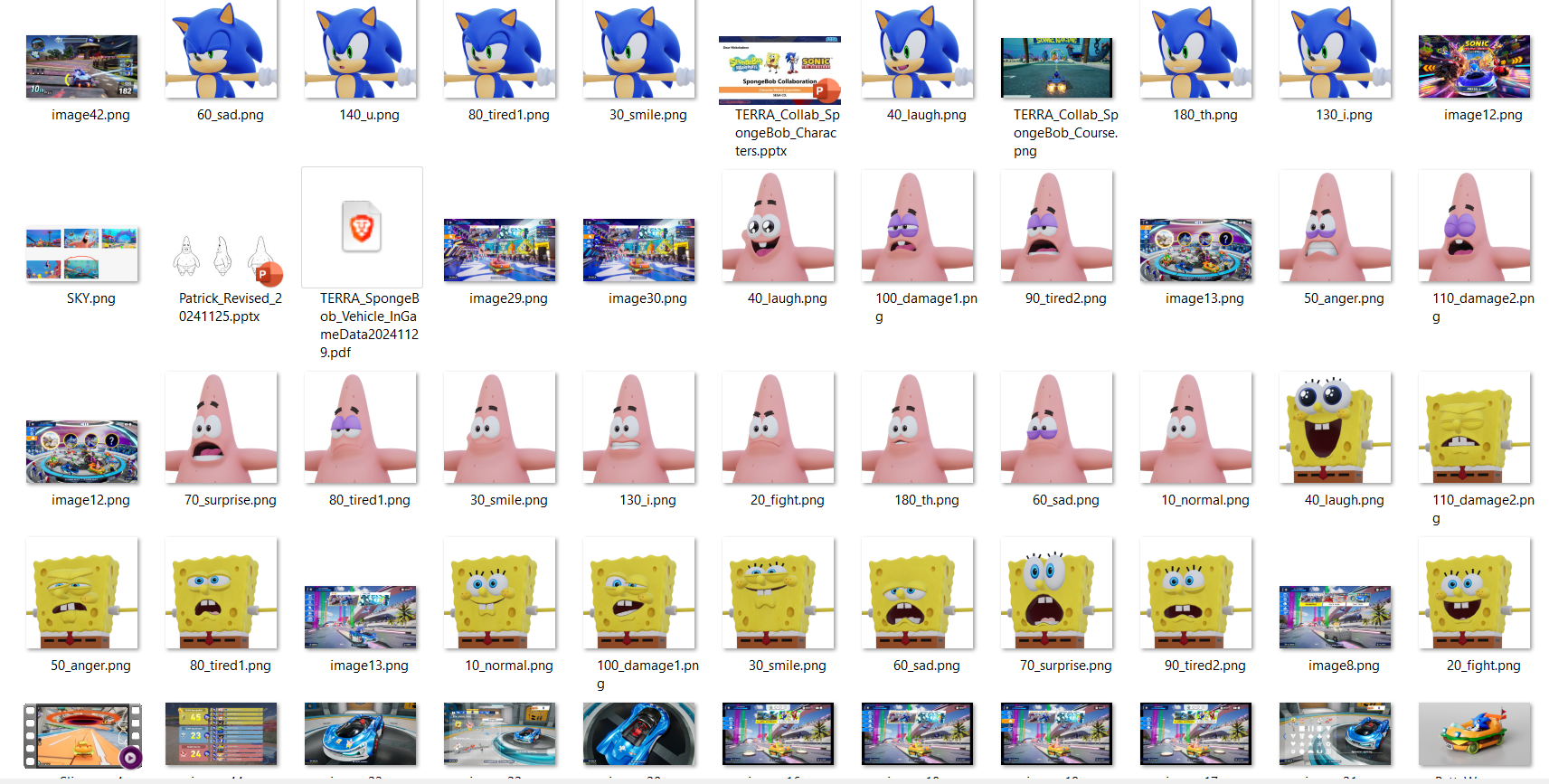Viewport: 1549px width, 784px height.
Task: Select Patrick's 180_th.png image
Action: (x=918, y=428)
